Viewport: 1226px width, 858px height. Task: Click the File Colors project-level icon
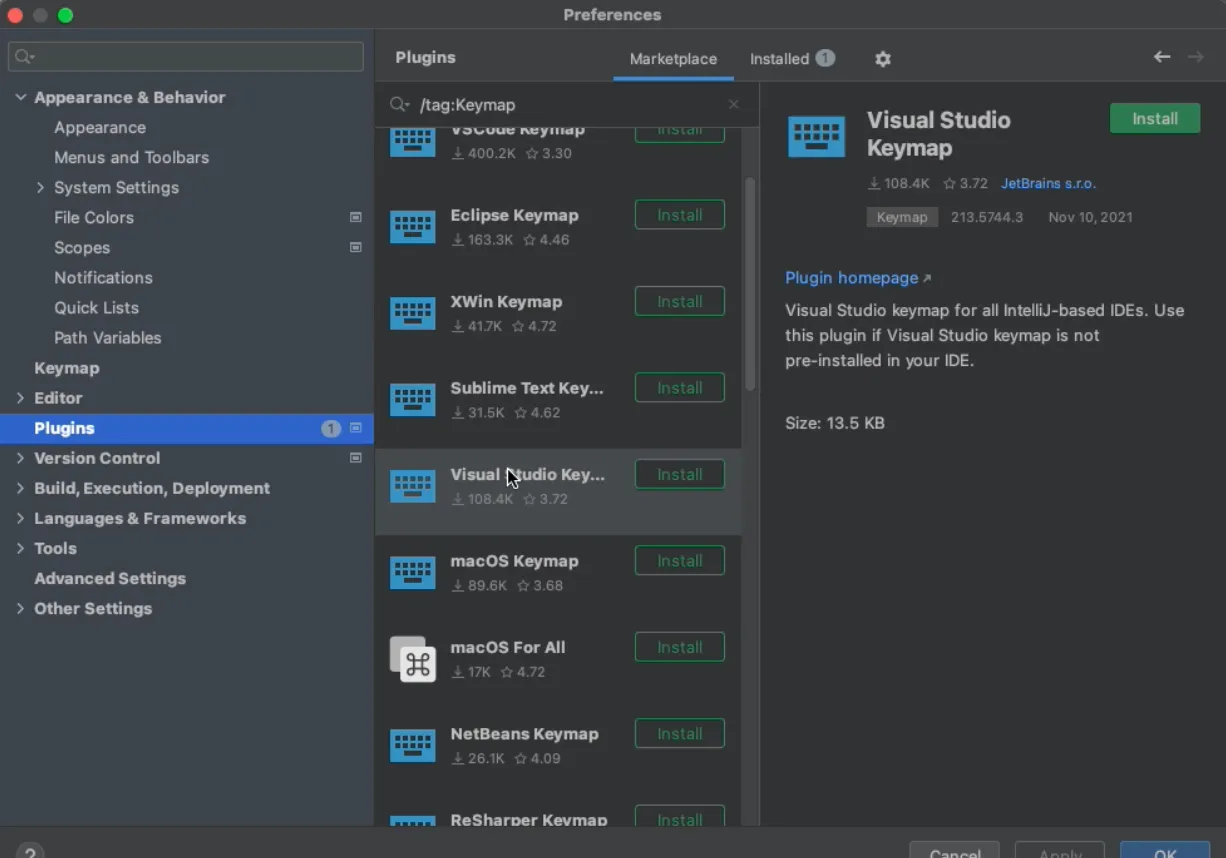[x=355, y=217]
